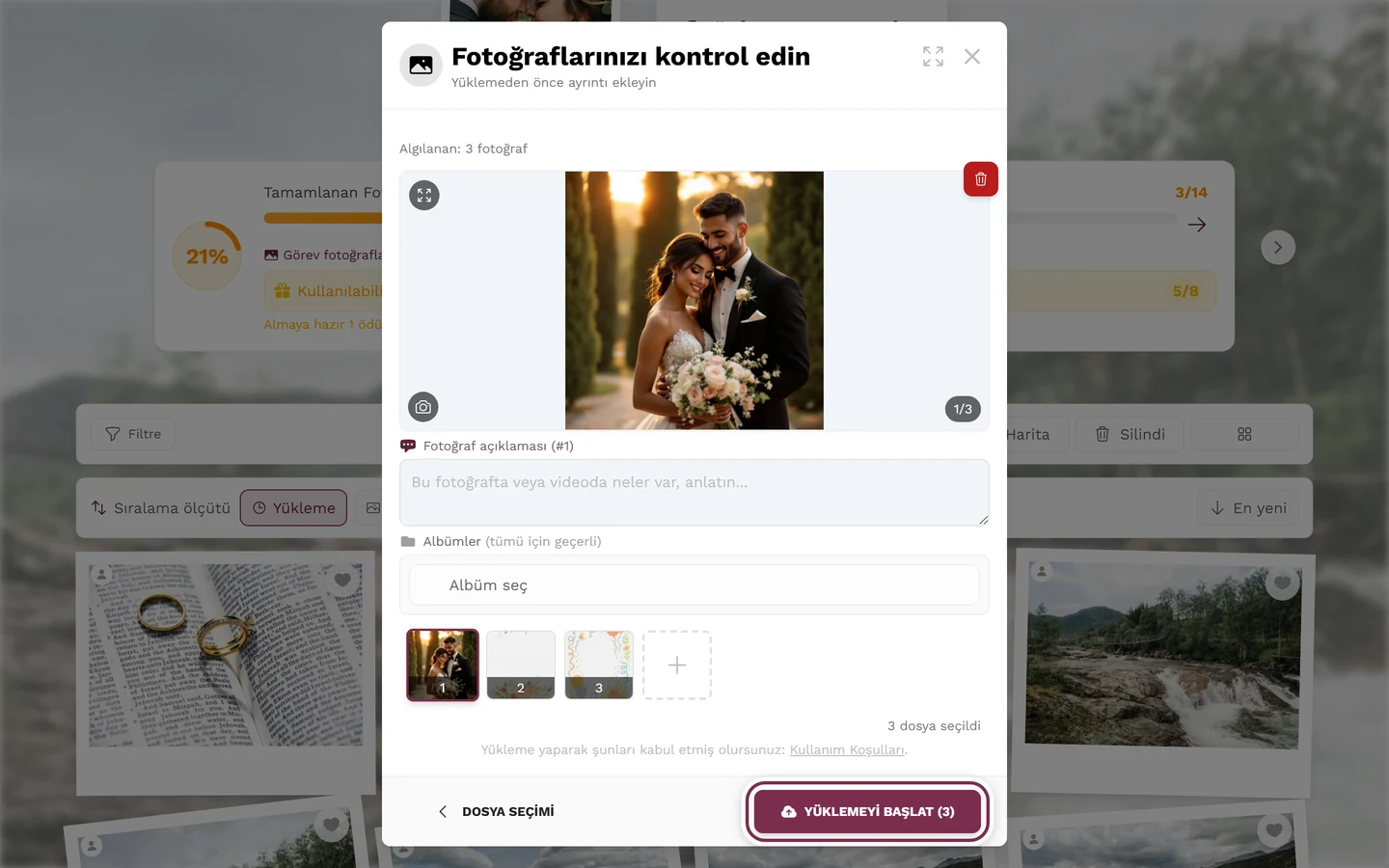The image size is (1389, 868).
Task: Toggle the upload dialog fullscreen mode
Action: pyautogui.click(x=933, y=57)
